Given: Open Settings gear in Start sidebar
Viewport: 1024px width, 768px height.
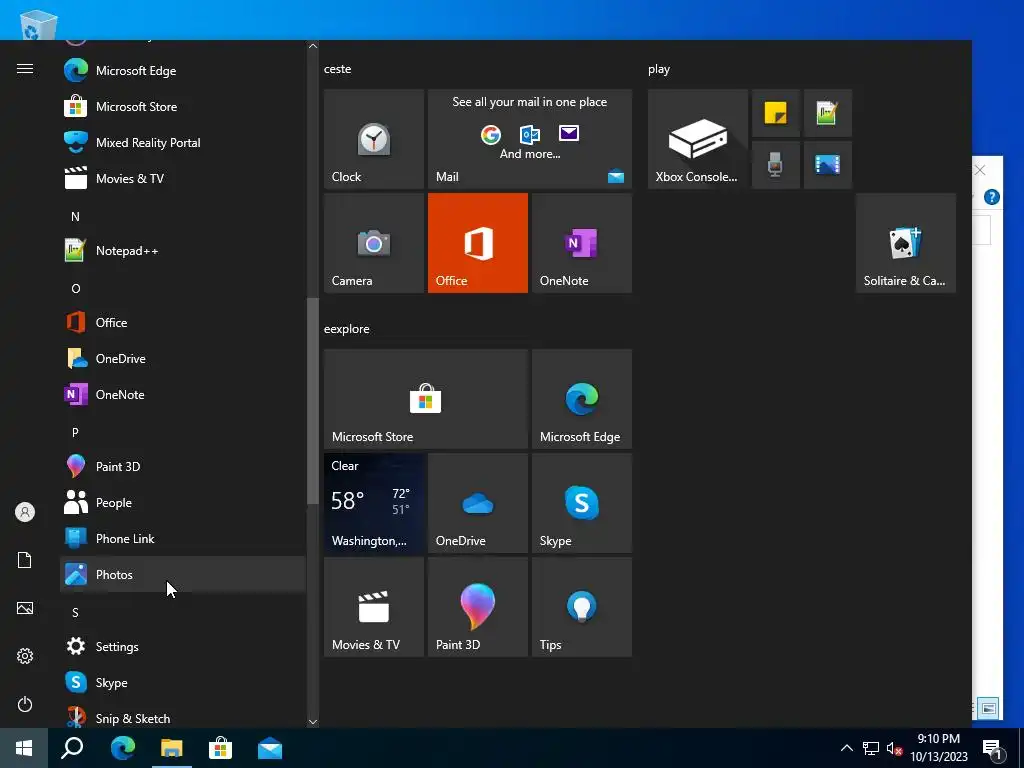Looking at the screenshot, I should click(x=25, y=656).
